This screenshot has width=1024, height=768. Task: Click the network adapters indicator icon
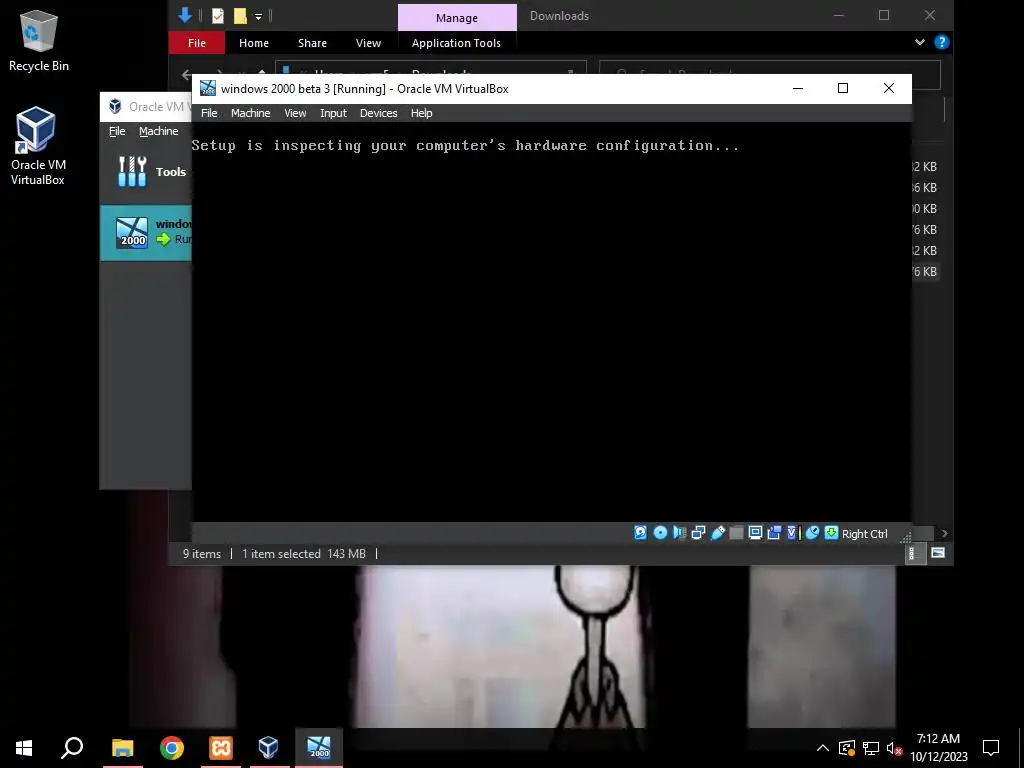click(698, 533)
